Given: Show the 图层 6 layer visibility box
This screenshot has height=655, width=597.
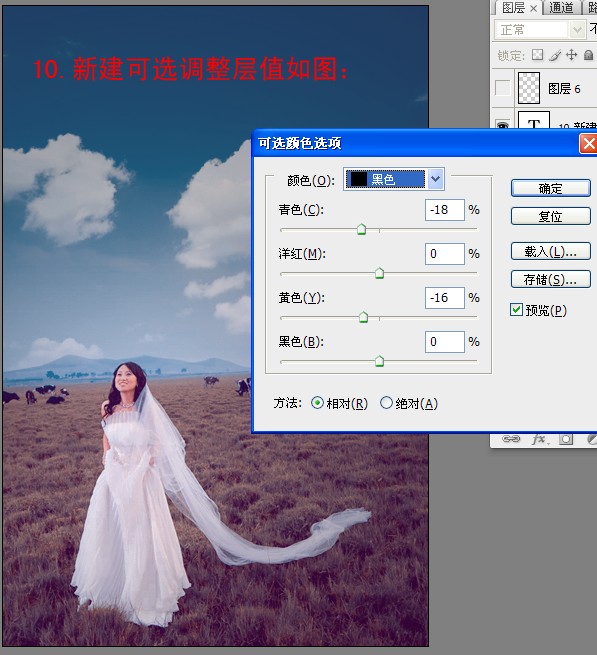Looking at the screenshot, I should click(502, 88).
